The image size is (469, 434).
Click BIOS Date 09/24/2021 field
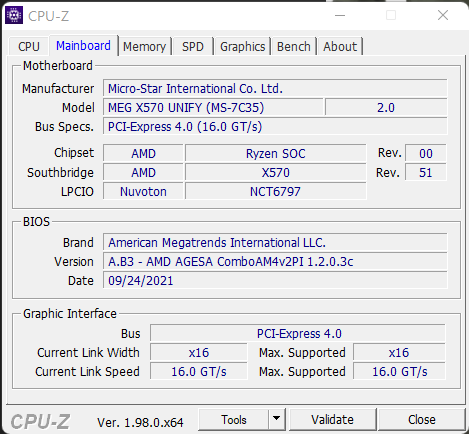point(275,281)
